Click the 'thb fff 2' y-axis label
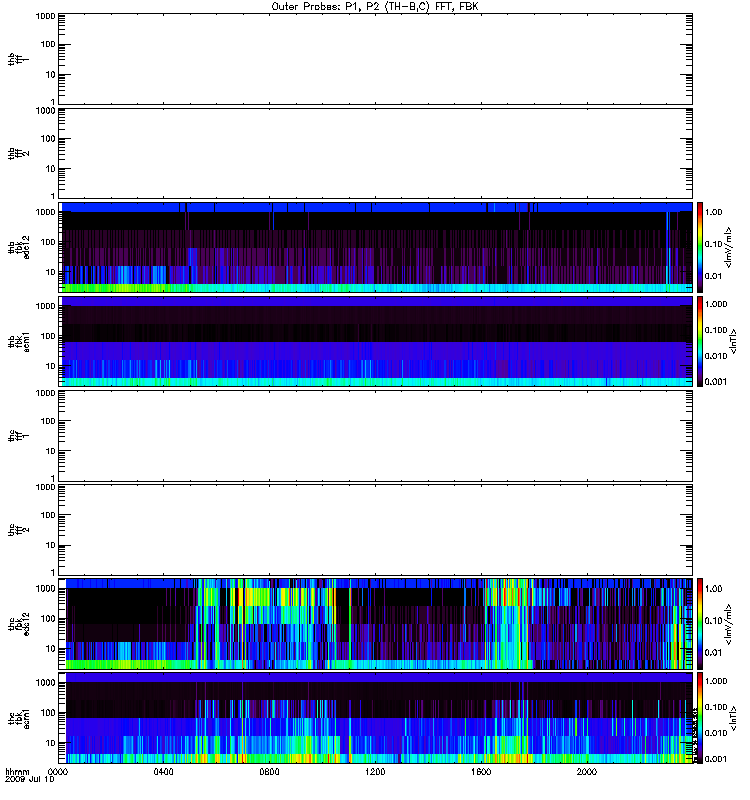The width and height of the screenshot is (750, 800). point(19,154)
